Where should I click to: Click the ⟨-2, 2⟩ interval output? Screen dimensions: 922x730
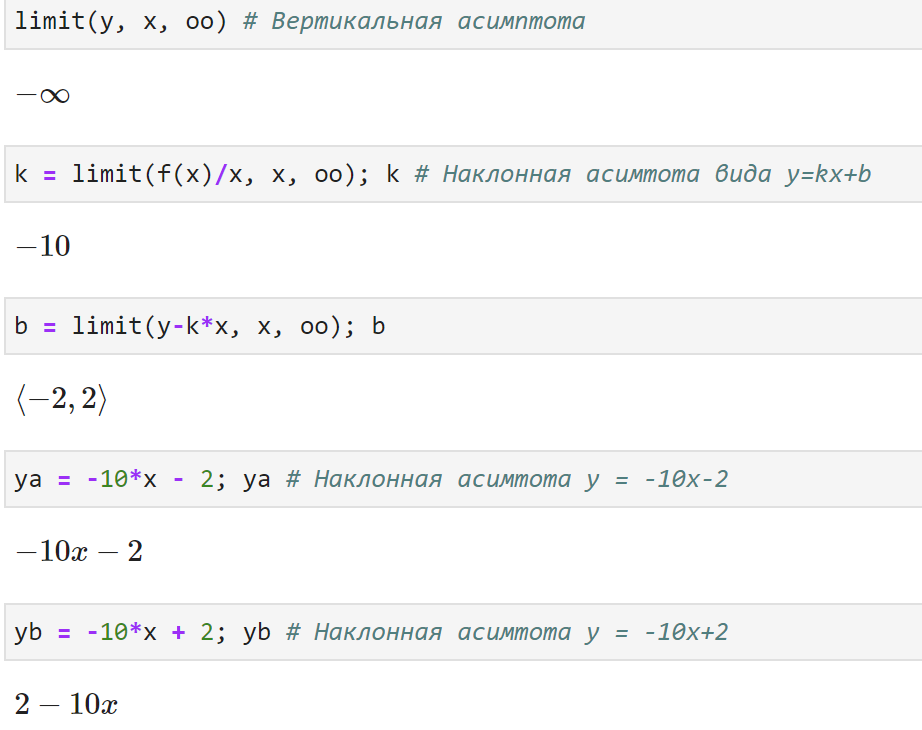[x=61, y=400]
